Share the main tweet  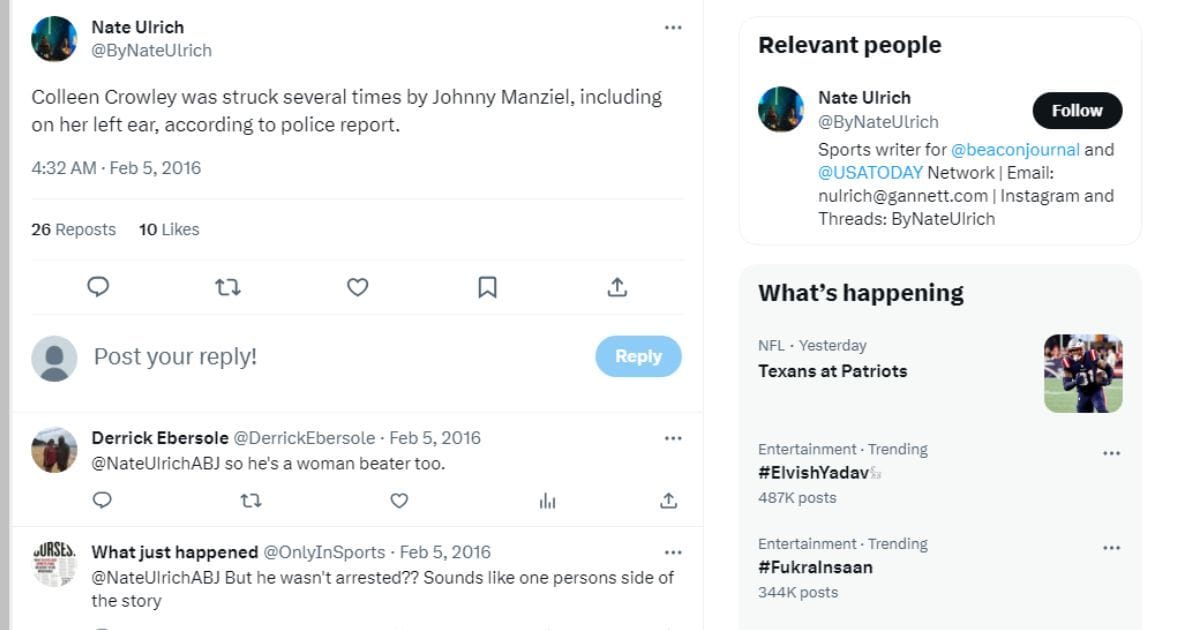pyautogui.click(x=617, y=288)
